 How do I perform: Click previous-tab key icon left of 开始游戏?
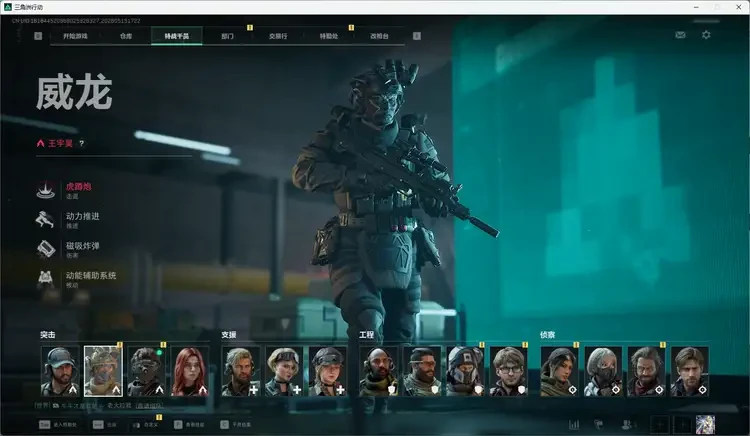(x=38, y=36)
